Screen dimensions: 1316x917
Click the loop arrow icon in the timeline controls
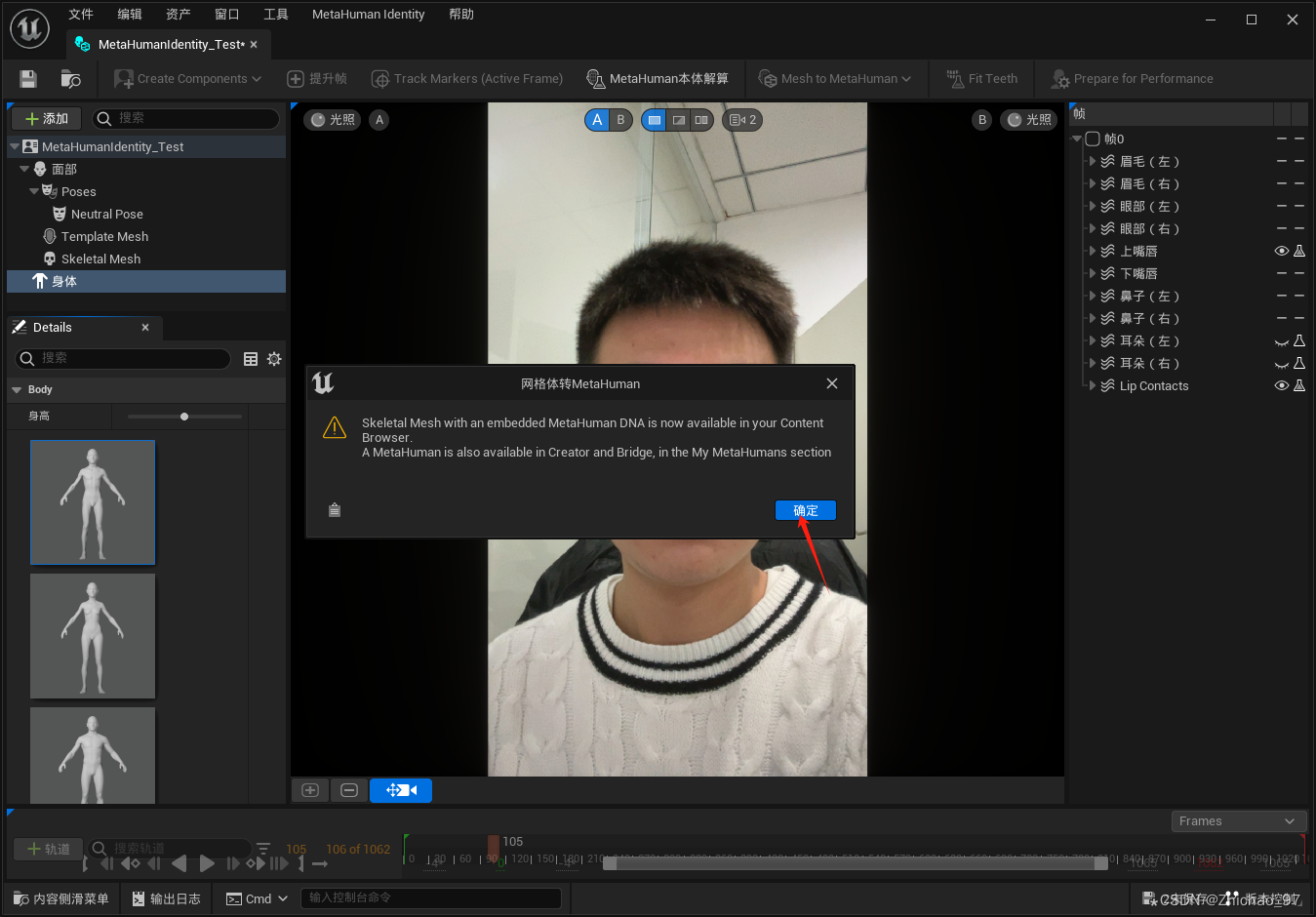click(319, 863)
